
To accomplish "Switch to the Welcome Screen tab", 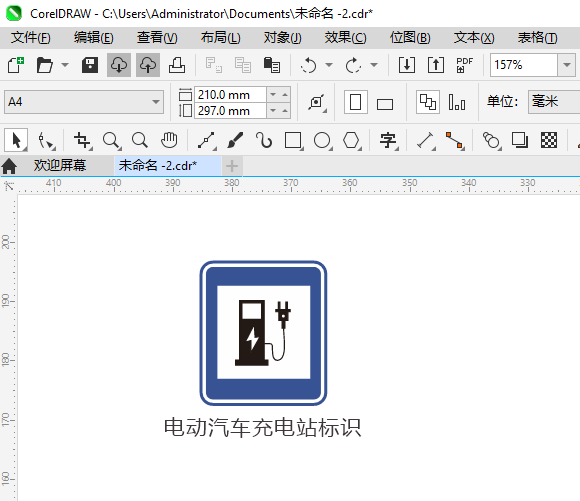I will (60, 165).
